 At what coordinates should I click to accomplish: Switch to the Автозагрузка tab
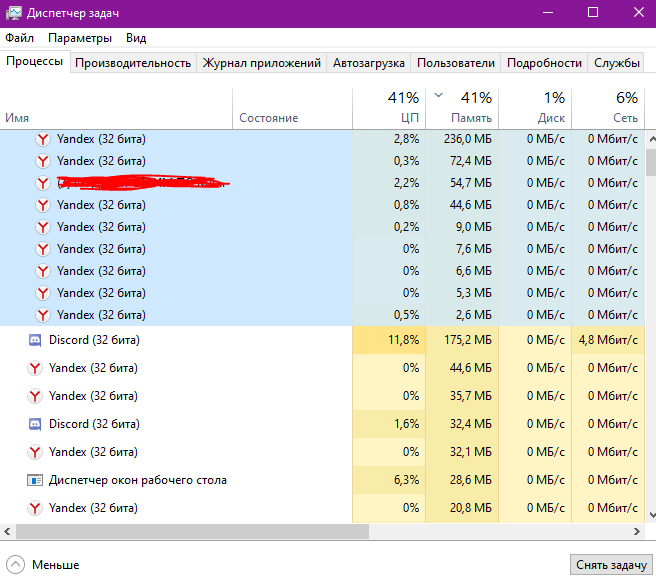coord(369,62)
